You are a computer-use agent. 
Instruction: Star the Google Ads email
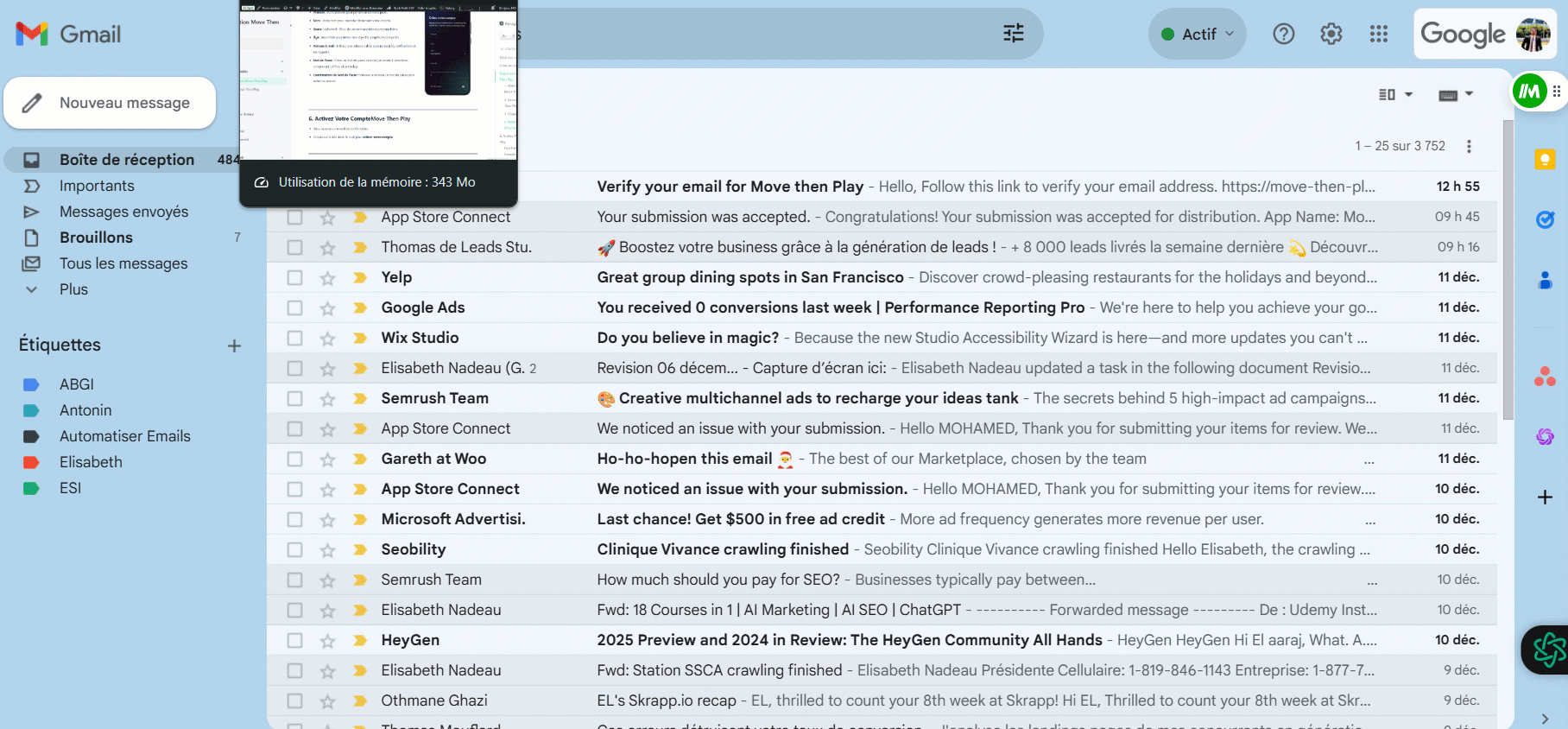(327, 308)
